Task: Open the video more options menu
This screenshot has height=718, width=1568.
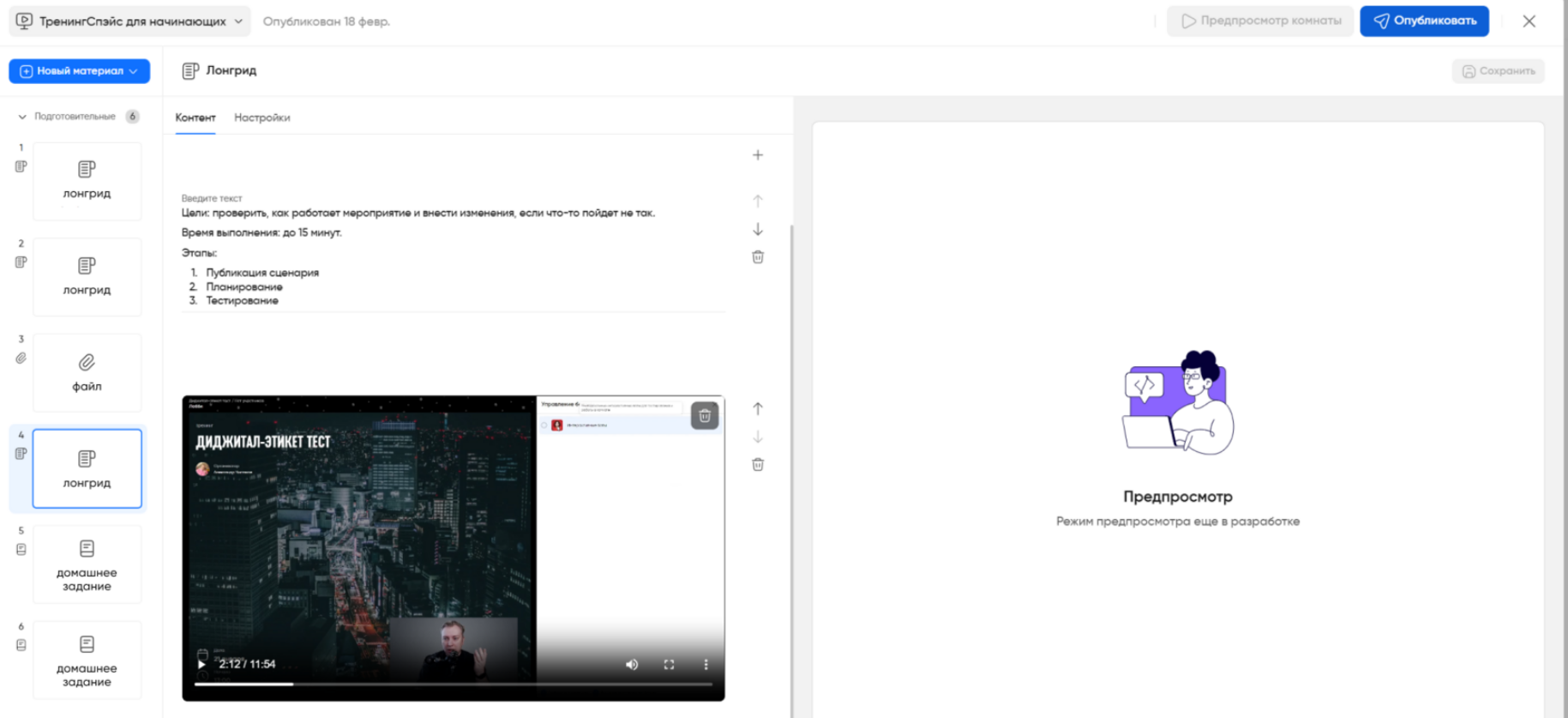Action: click(706, 665)
